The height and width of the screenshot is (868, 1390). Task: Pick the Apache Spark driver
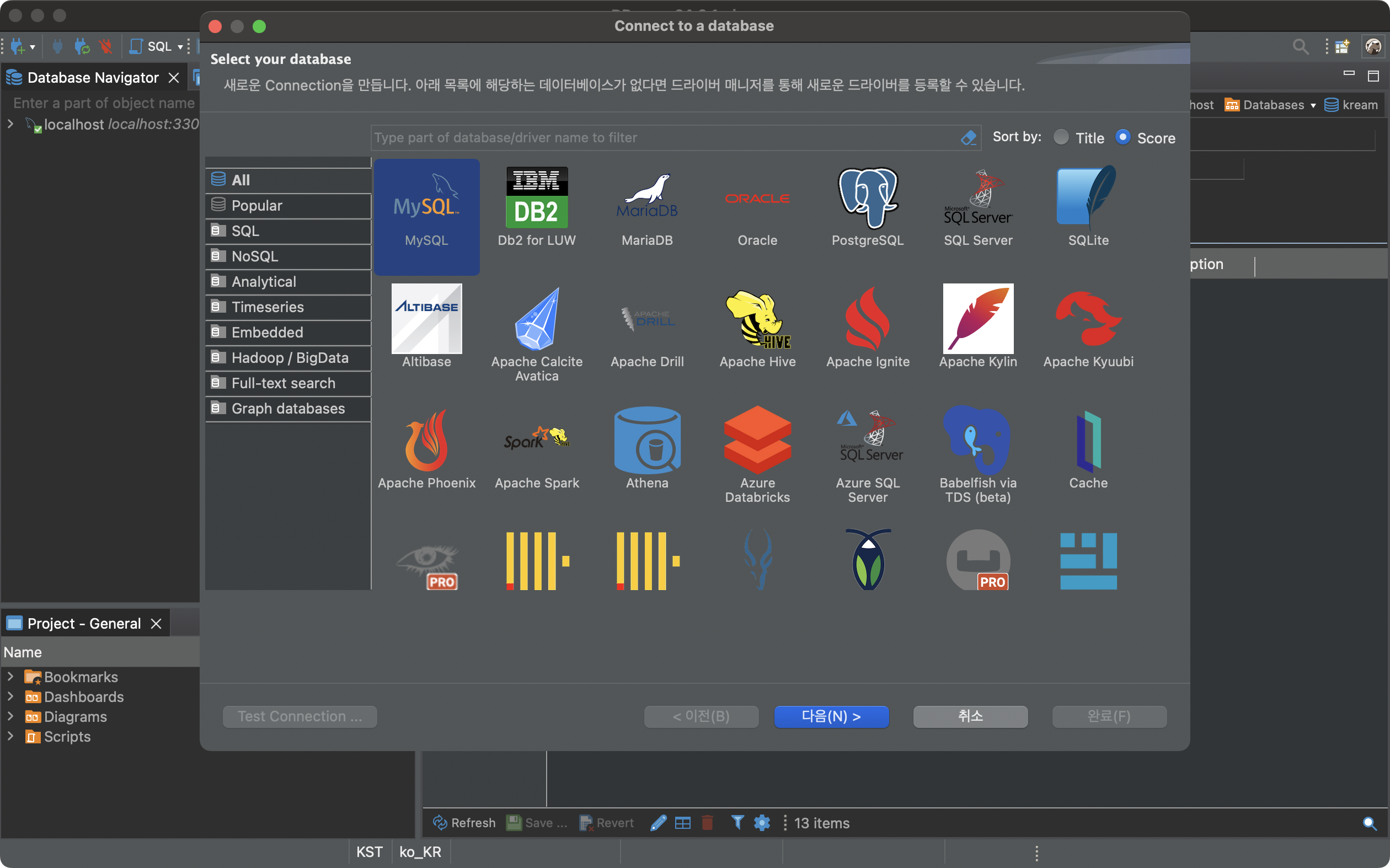536,448
